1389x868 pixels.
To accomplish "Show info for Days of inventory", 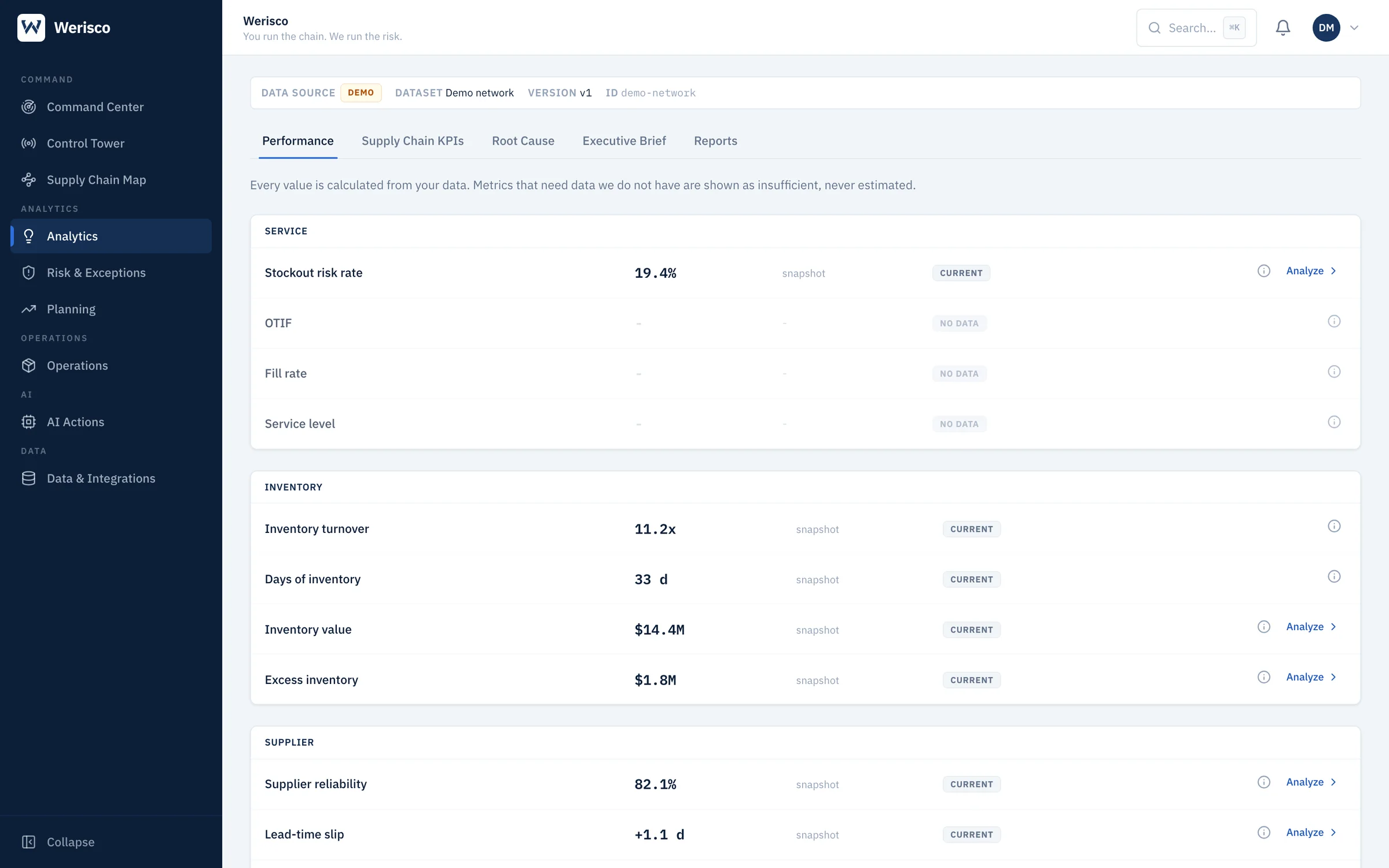I will [x=1334, y=576].
